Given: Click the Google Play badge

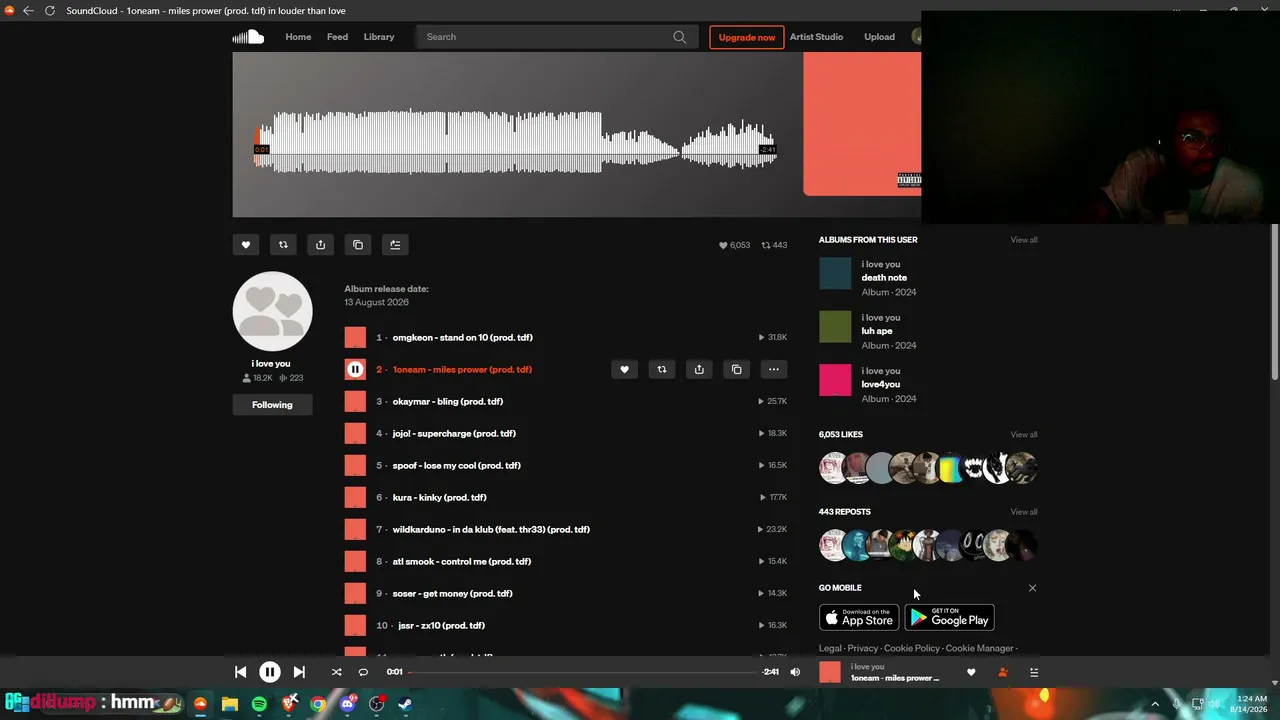Looking at the screenshot, I should click(949, 618).
